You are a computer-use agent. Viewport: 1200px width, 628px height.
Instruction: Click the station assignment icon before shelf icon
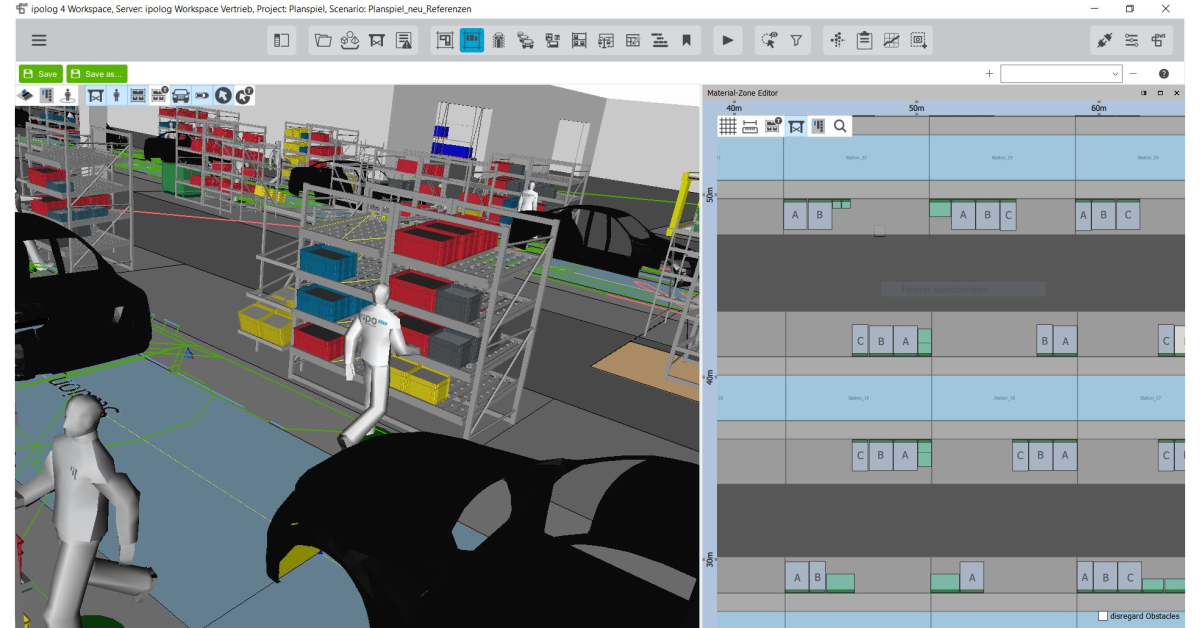pyautogui.click(x=553, y=41)
